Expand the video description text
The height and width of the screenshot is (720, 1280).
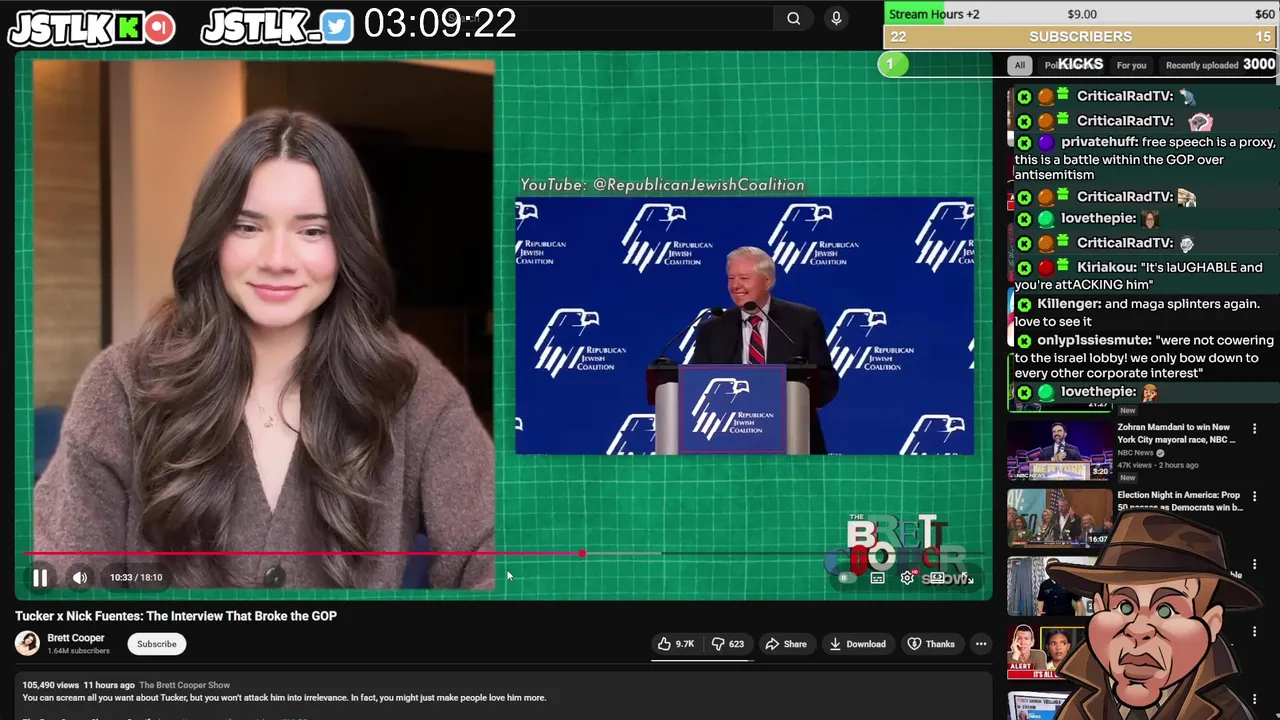285,697
